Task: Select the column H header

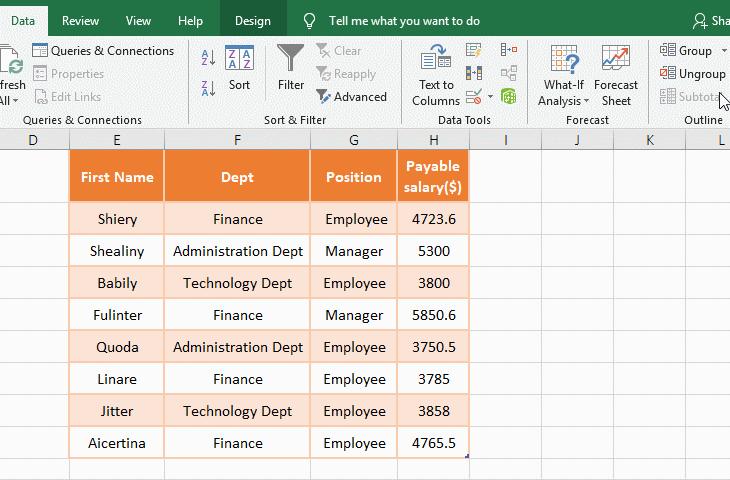Action: (x=433, y=140)
